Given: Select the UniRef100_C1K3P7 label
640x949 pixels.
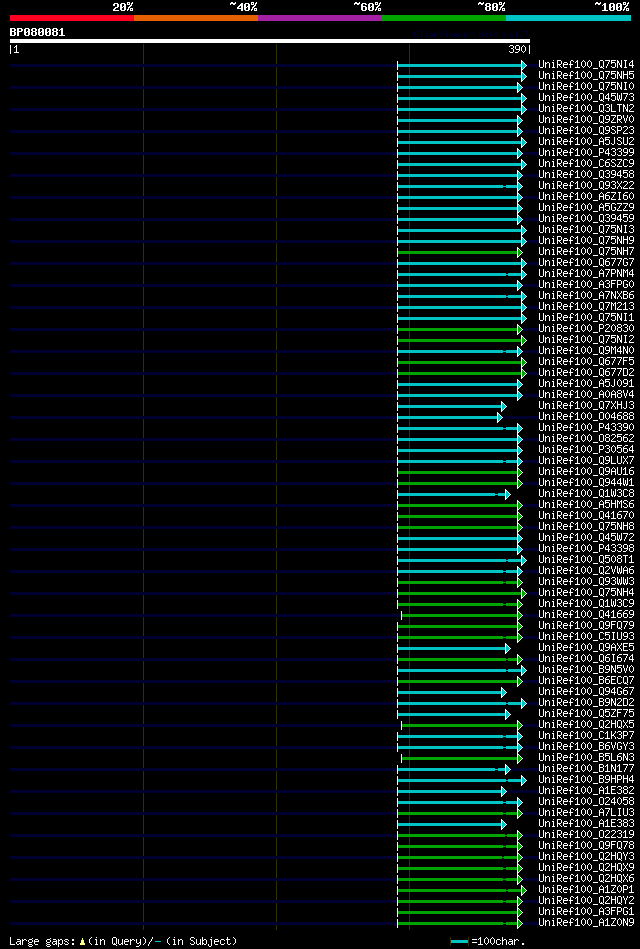Looking at the screenshot, I should tap(586, 736).
